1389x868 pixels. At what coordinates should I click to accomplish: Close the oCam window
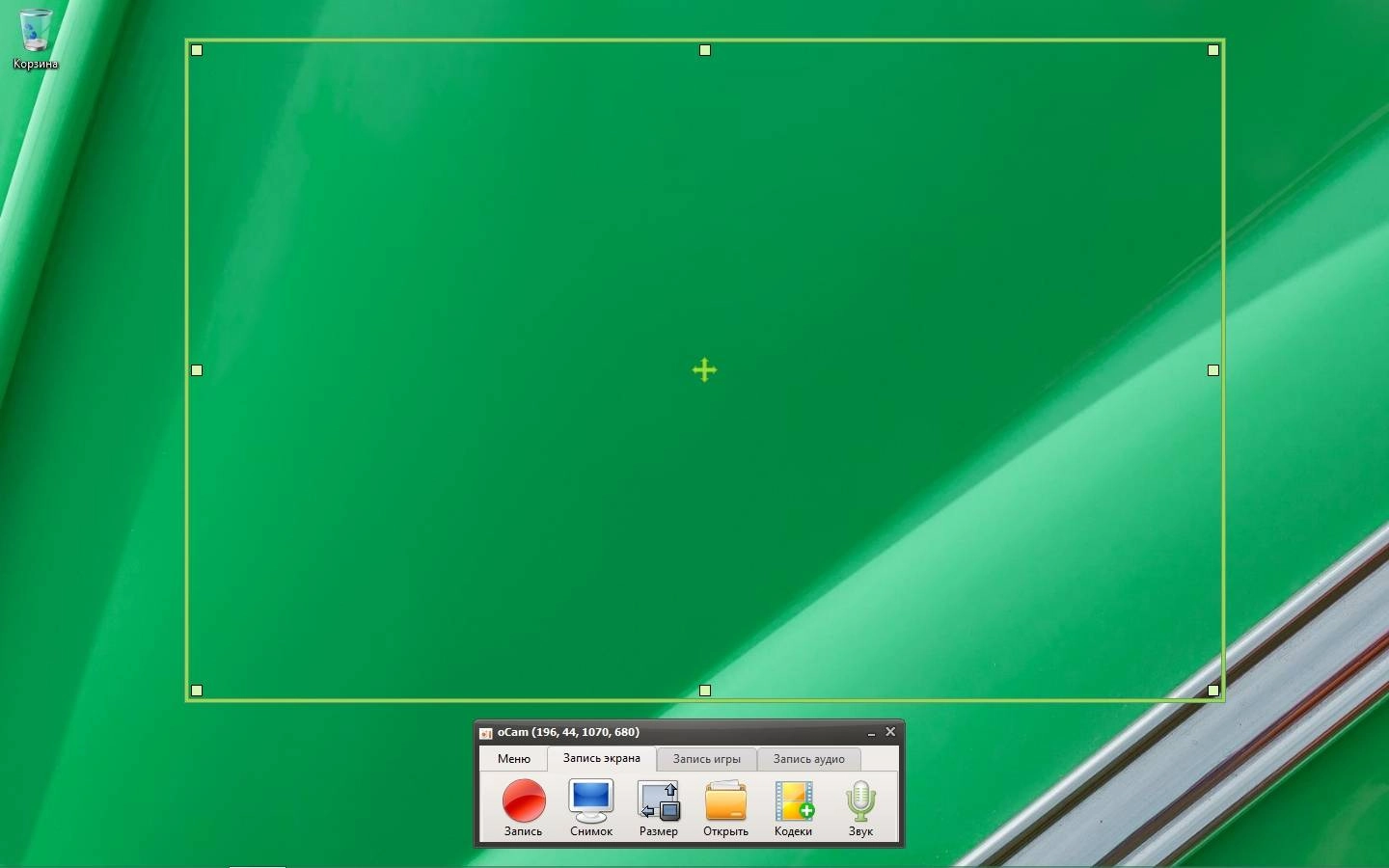click(x=890, y=732)
